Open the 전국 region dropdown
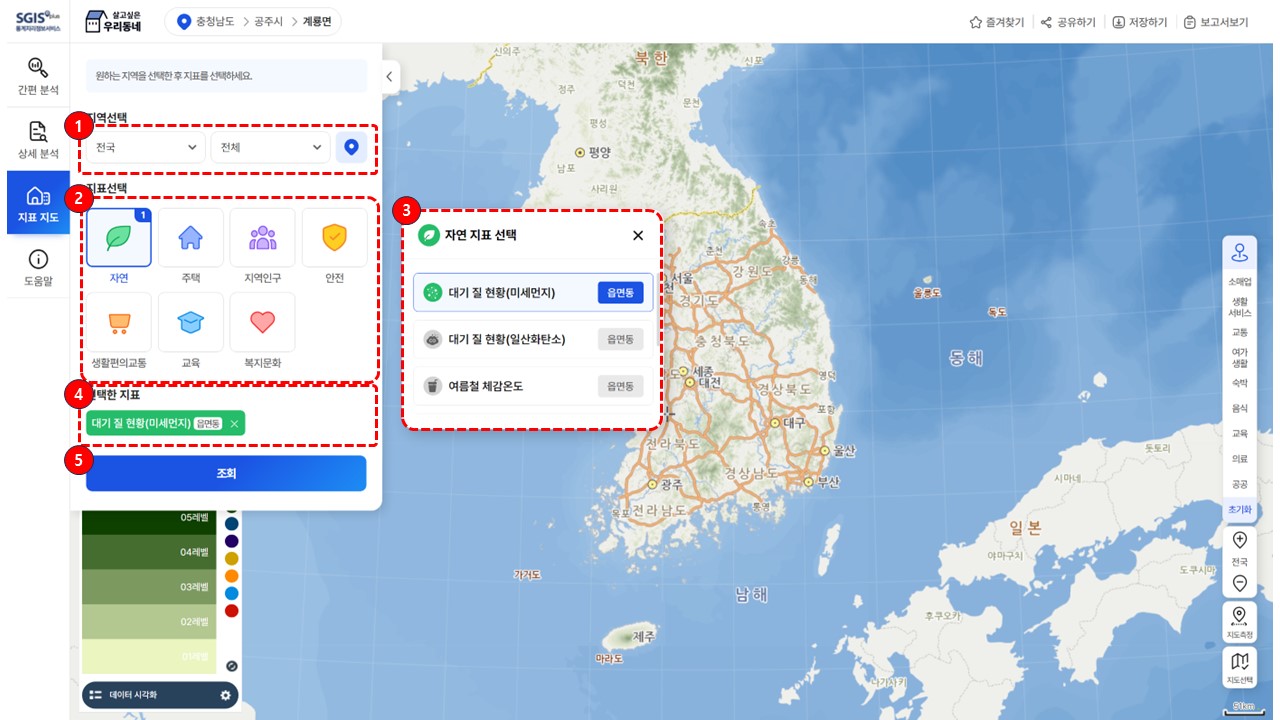The height and width of the screenshot is (720, 1280). [146, 147]
